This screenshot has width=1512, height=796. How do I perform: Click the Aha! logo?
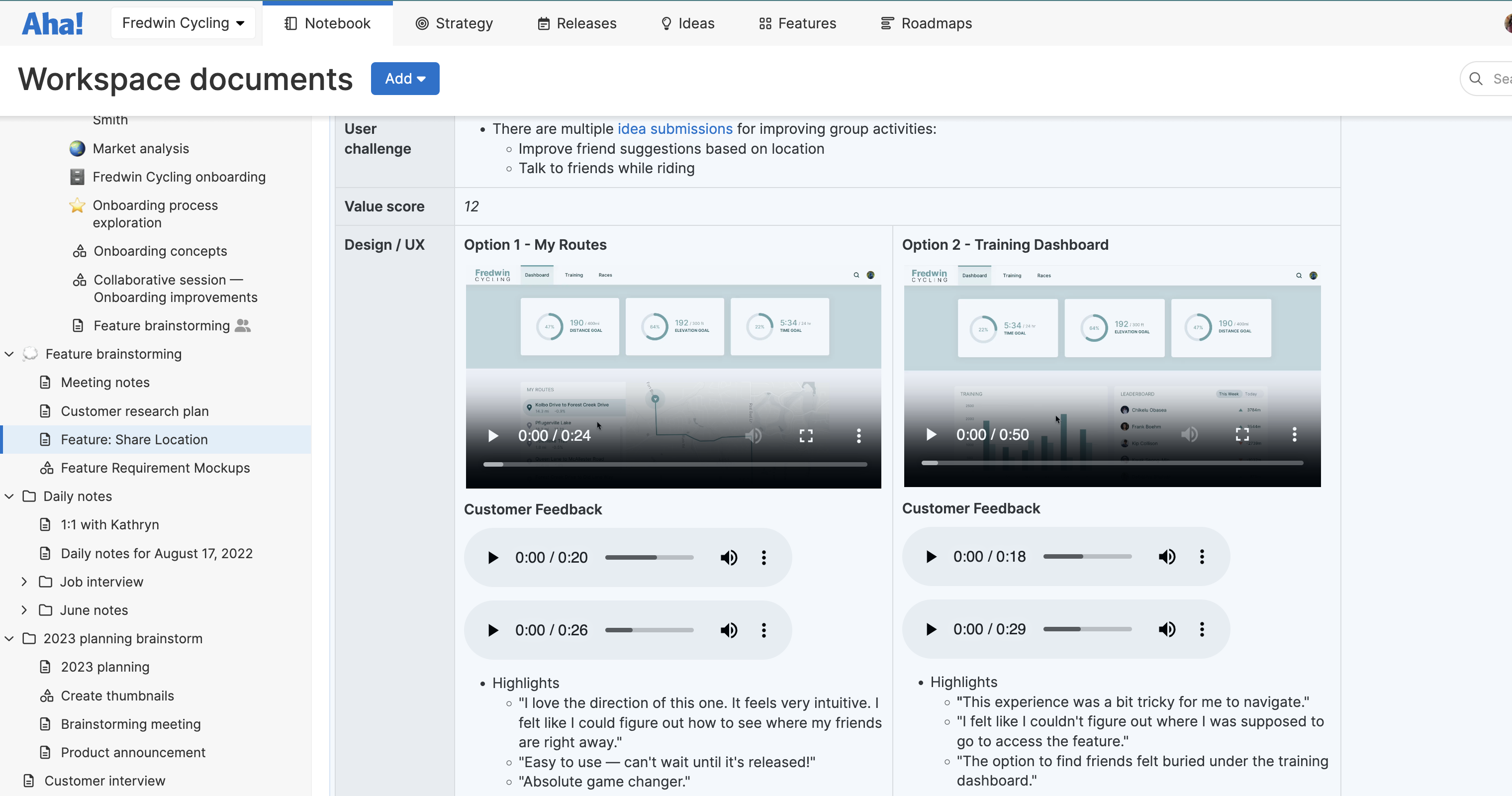52,23
